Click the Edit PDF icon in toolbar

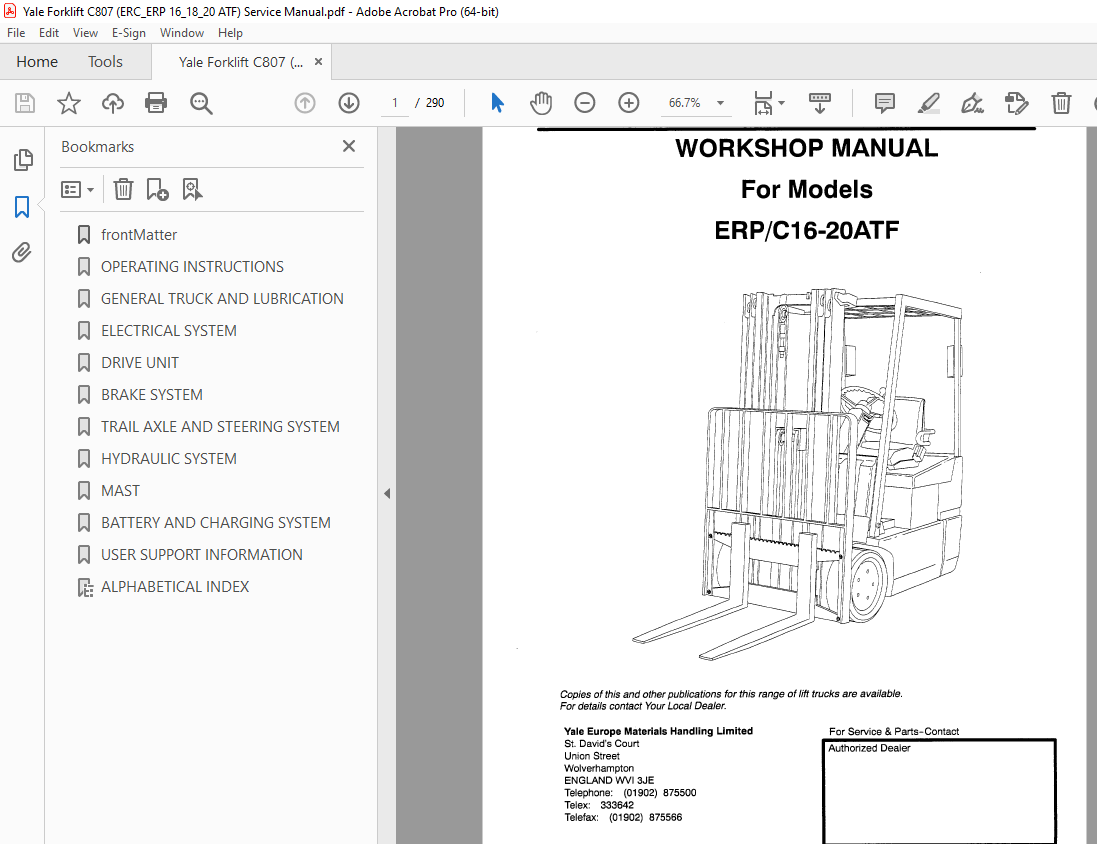pyautogui.click(x=1016, y=103)
